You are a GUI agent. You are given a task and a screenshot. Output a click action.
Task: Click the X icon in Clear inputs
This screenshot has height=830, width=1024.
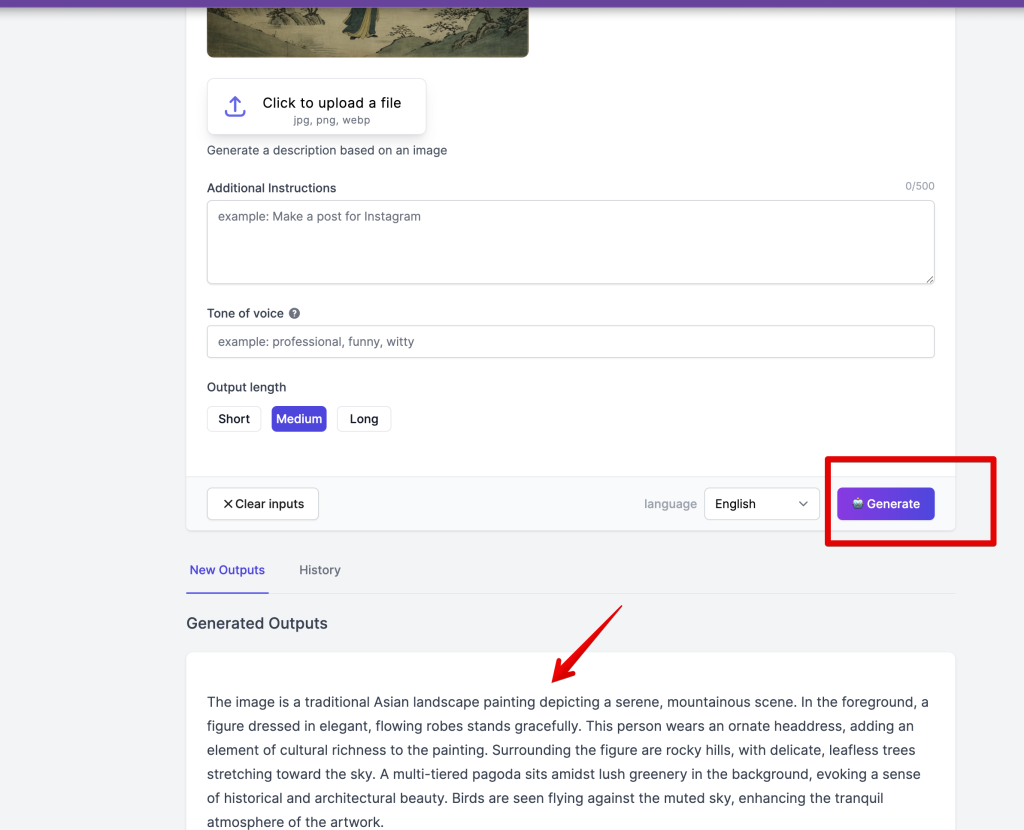click(x=228, y=504)
